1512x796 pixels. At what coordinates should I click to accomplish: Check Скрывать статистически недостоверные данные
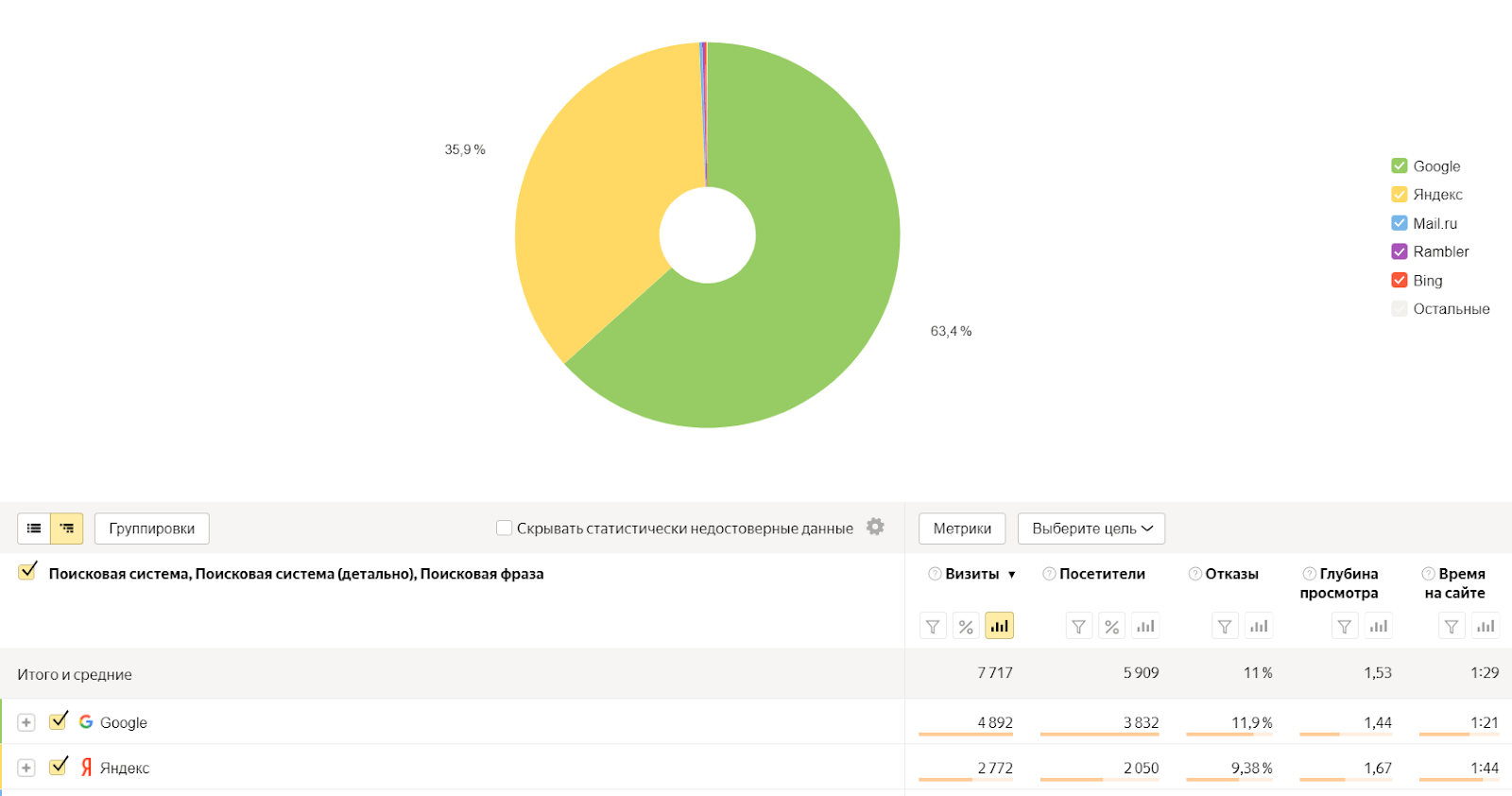click(x=505, y=528)
